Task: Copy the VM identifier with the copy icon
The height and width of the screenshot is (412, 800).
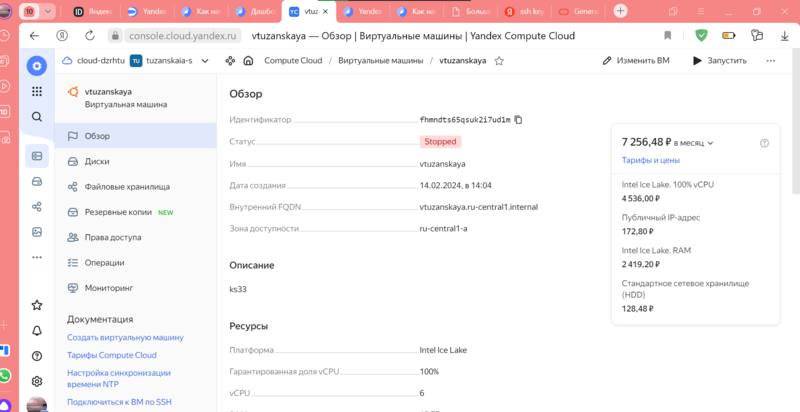Action: click(x=518, y=120)
